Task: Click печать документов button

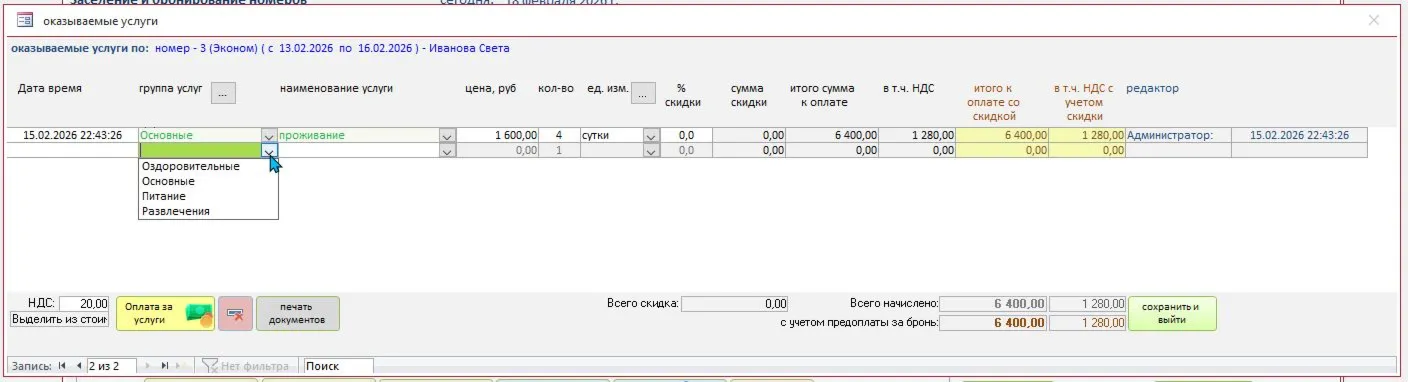Action: (x=298, y=313)
